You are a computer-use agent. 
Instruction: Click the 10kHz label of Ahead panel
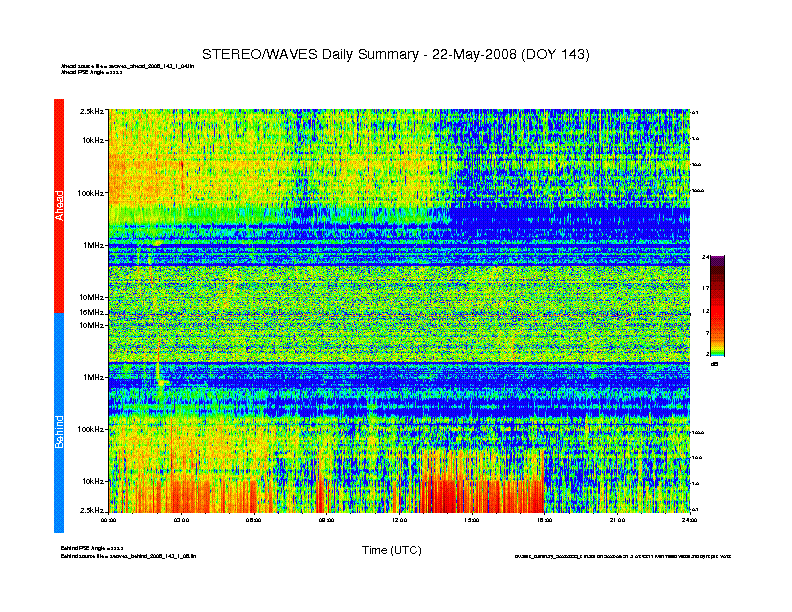click(x=93, y=140)
